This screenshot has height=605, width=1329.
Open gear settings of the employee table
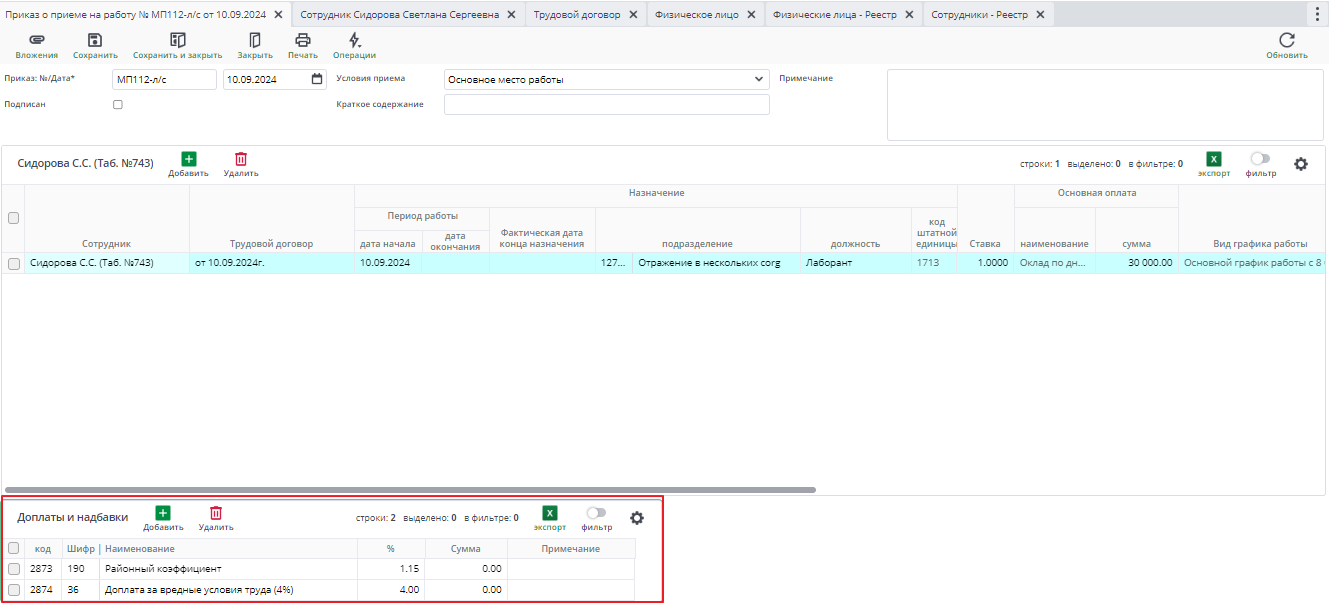tap(1300, 164)
